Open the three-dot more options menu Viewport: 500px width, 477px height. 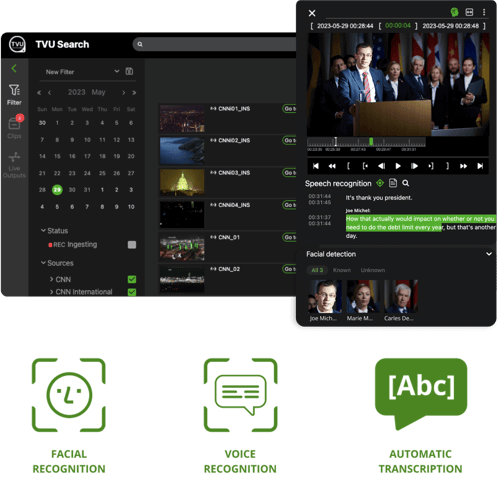[x=484, y=12]
